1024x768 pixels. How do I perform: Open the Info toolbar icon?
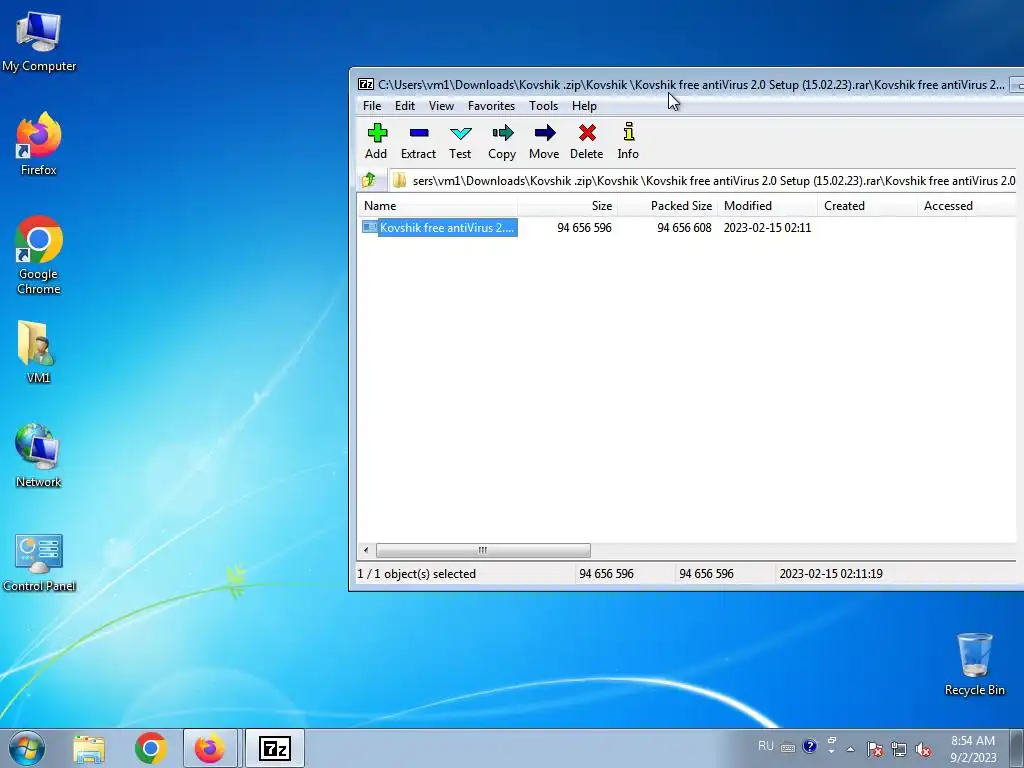[x=628, y=141]
